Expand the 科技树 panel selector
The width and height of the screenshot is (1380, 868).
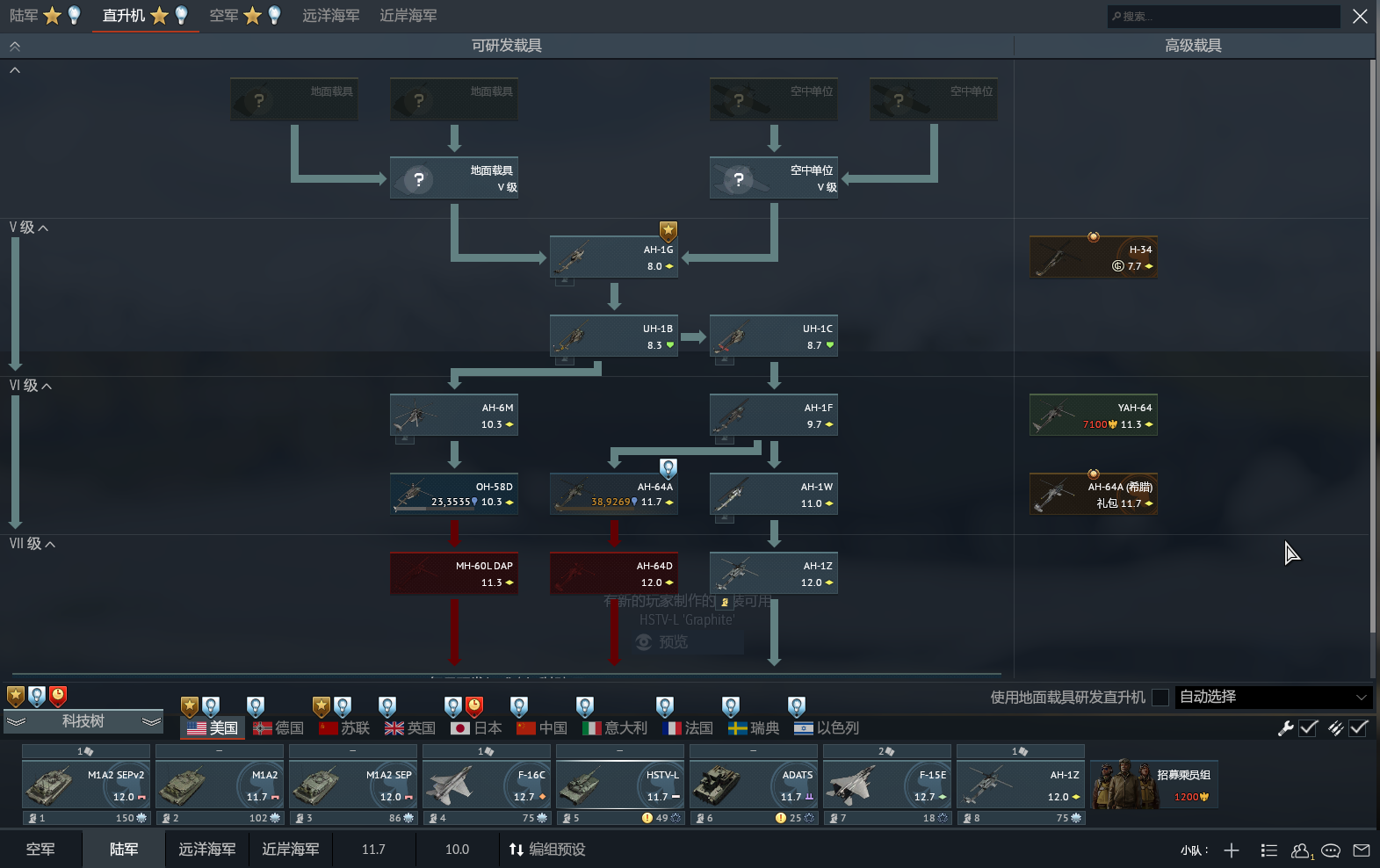pos(83,721)
